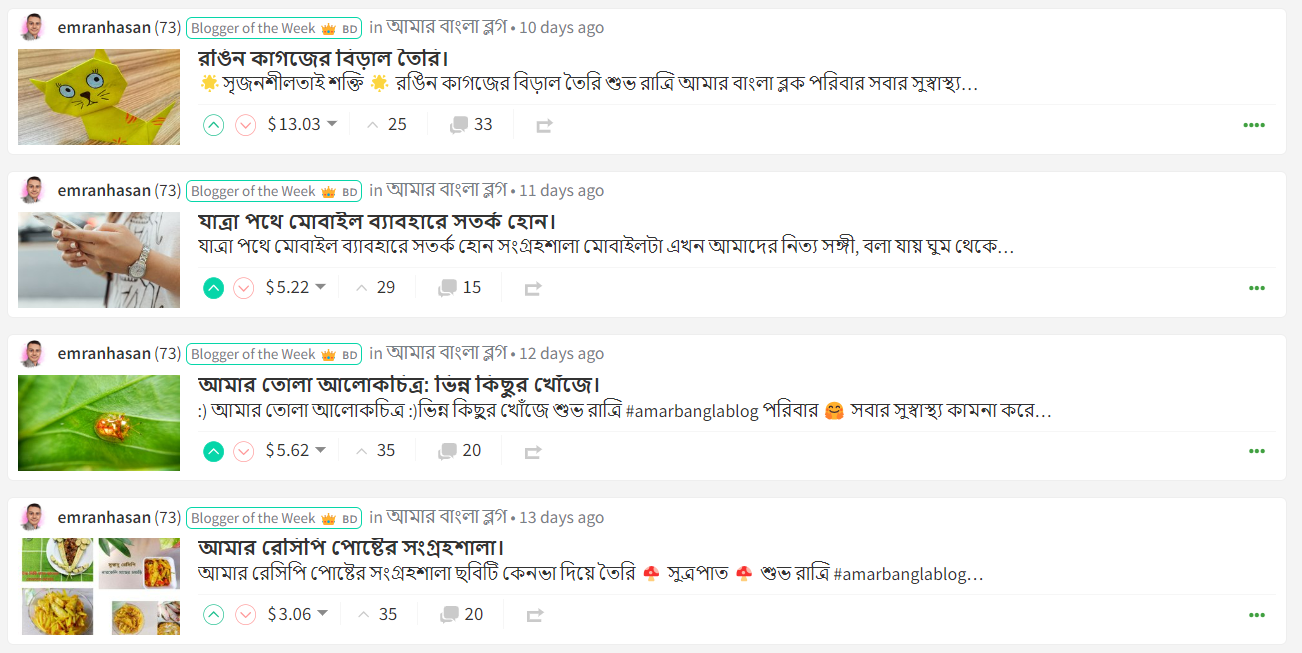Toggle downvote on the $3.06 post
This screenshot has height=653, width=1302.
pos(245,615)
